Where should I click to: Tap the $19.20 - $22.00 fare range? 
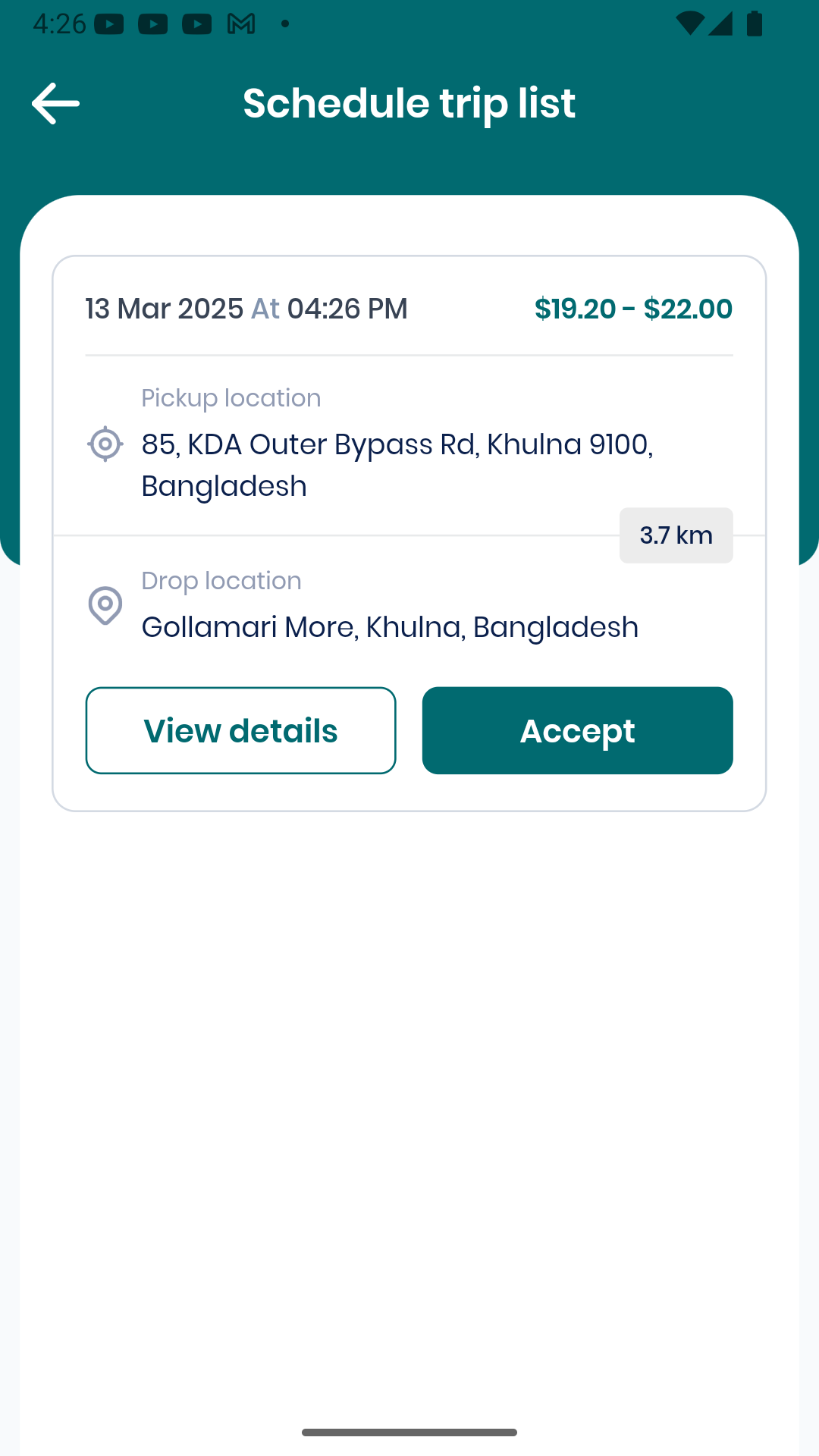(x=633, y=309)
